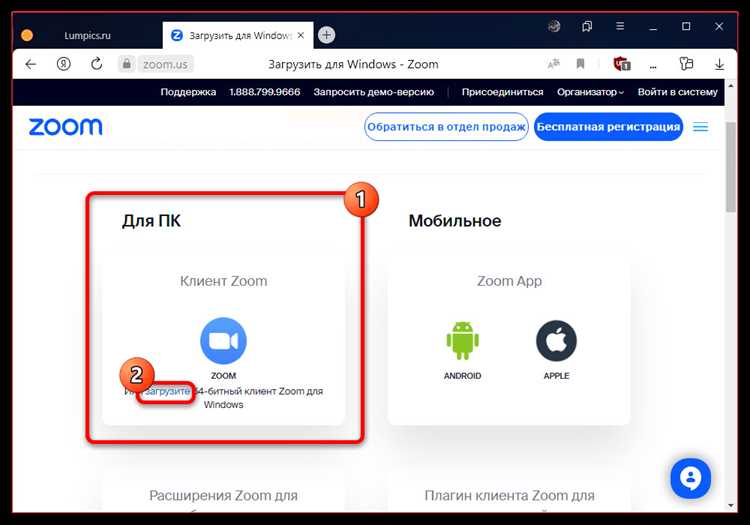Click the blue Zoom camera client icon
Viewport: 750px width, 525px height.
pos(223,341)
